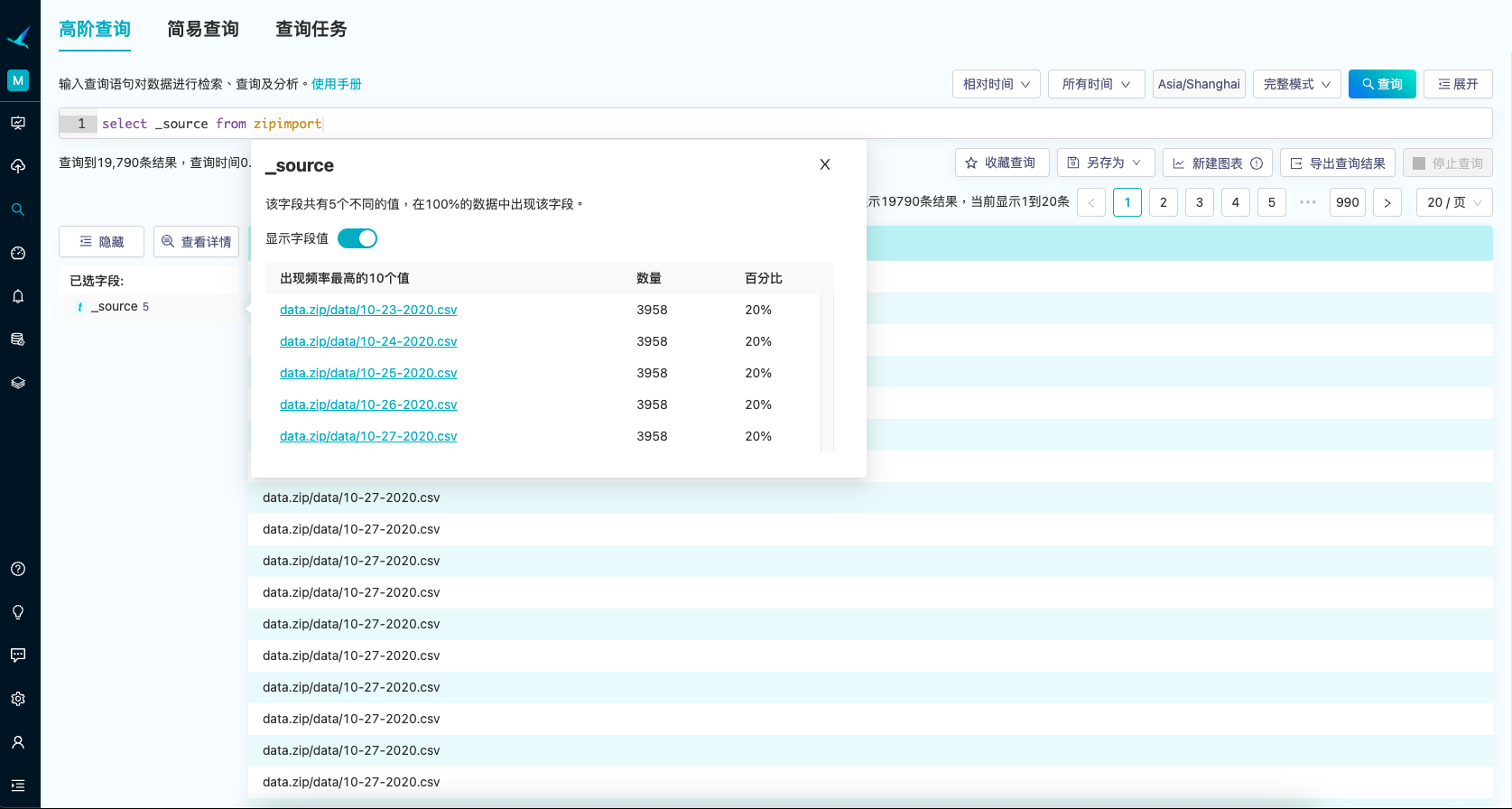The width and height of the screenshot is (1512, 809).
Task: Open the cloud upload sidebar icon
Action: pos(18,166)
